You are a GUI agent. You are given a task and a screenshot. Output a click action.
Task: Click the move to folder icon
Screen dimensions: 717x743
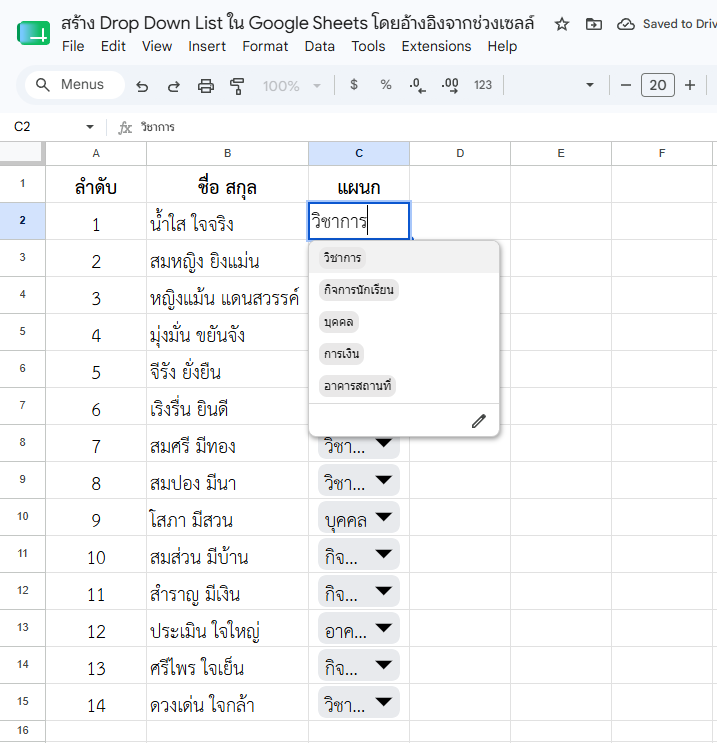point(593,24)
